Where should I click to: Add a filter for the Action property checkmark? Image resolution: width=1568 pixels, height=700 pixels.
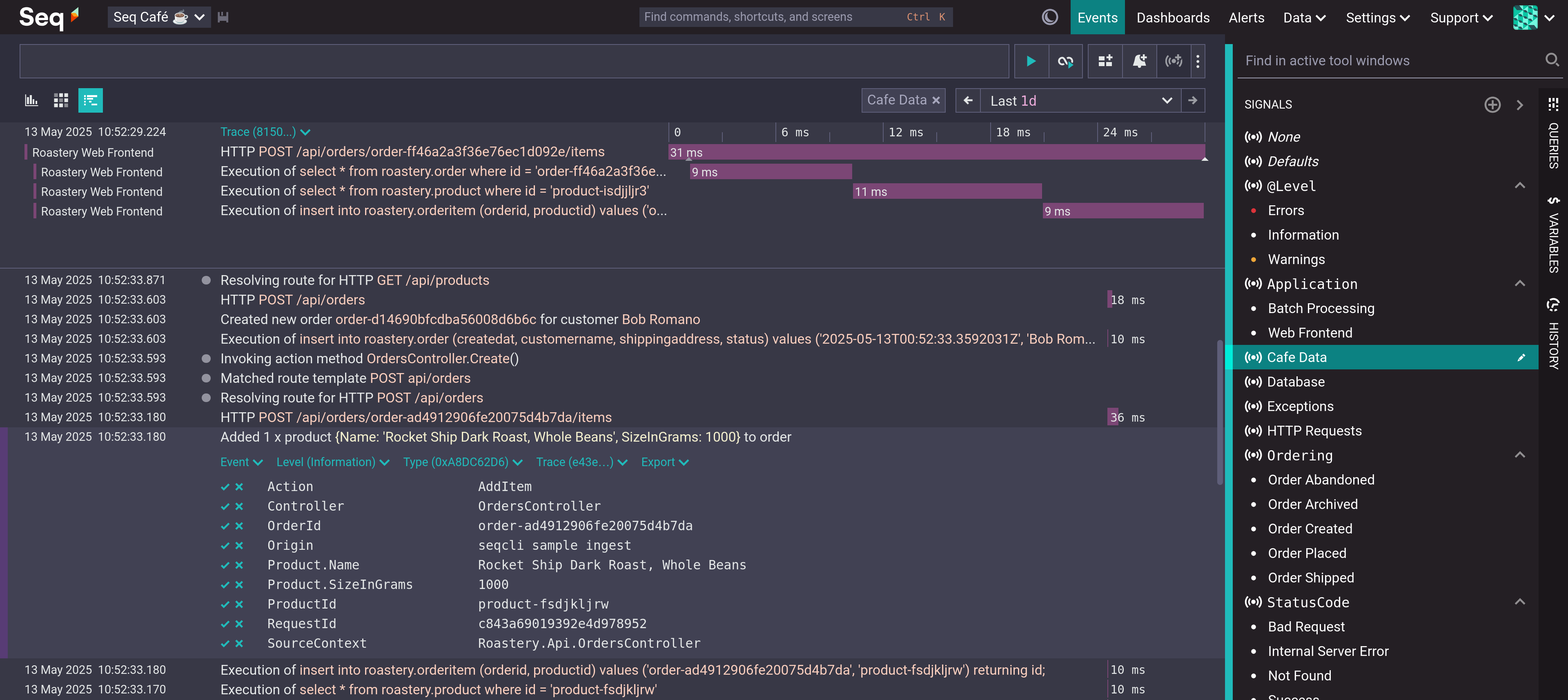(225, 487)
